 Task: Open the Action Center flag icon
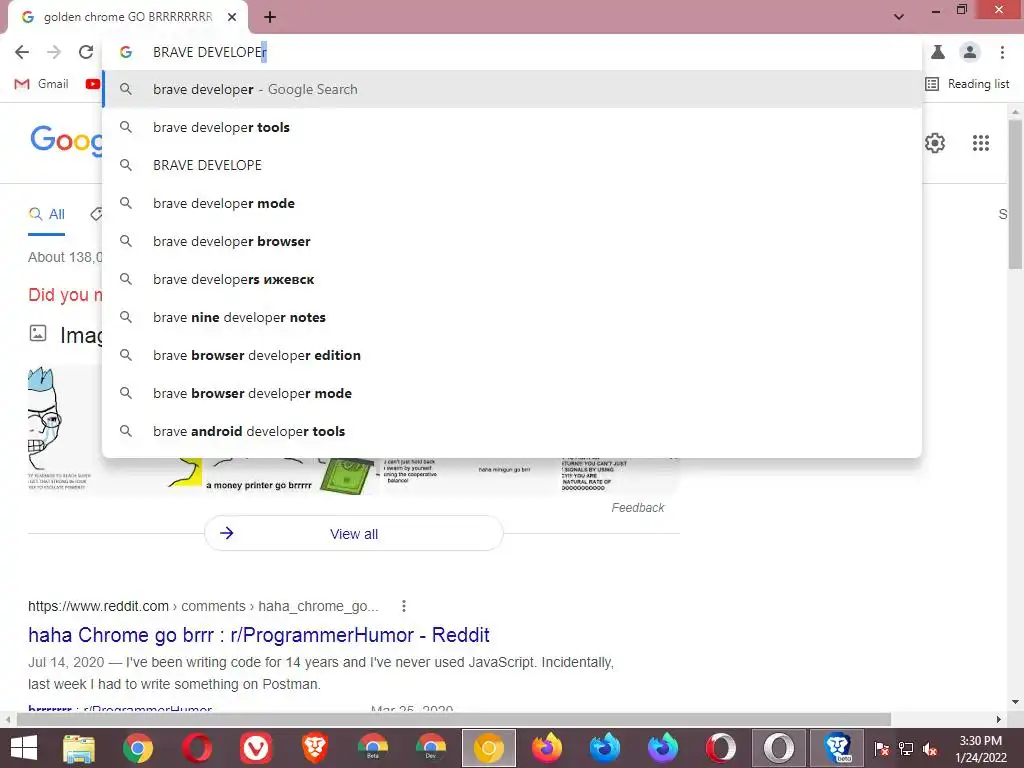[881, 749]
